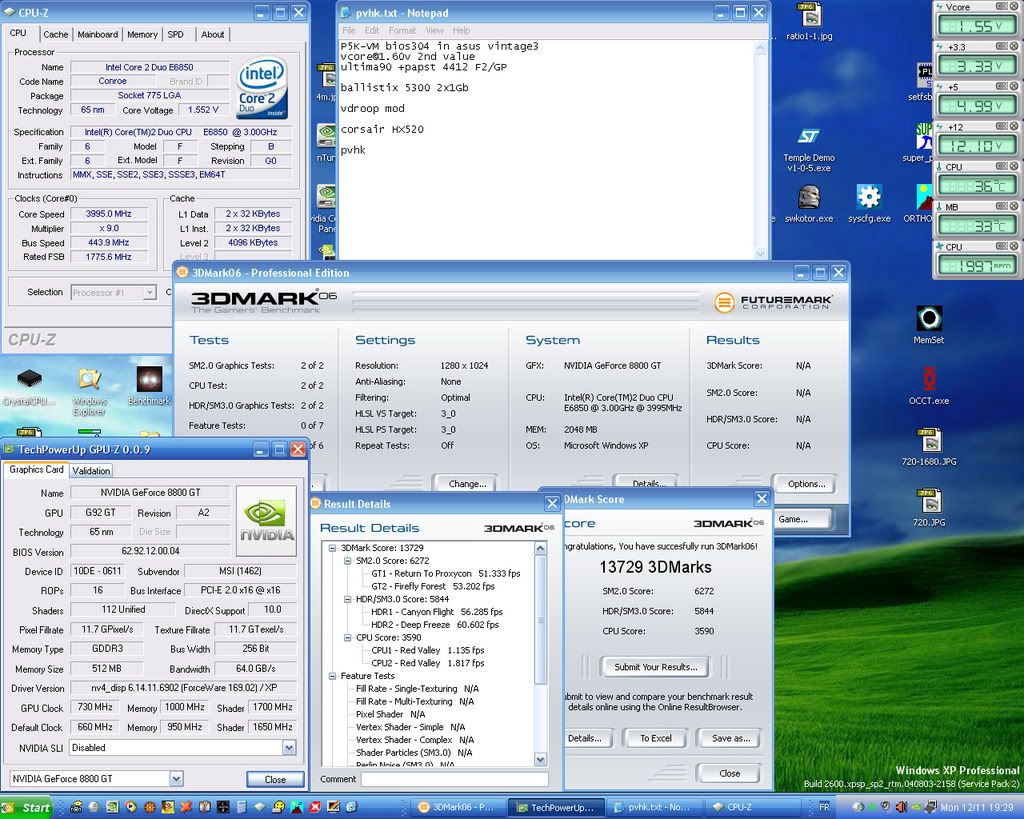Open swkotor.exe desktop shortcut

tap(808, 197)
